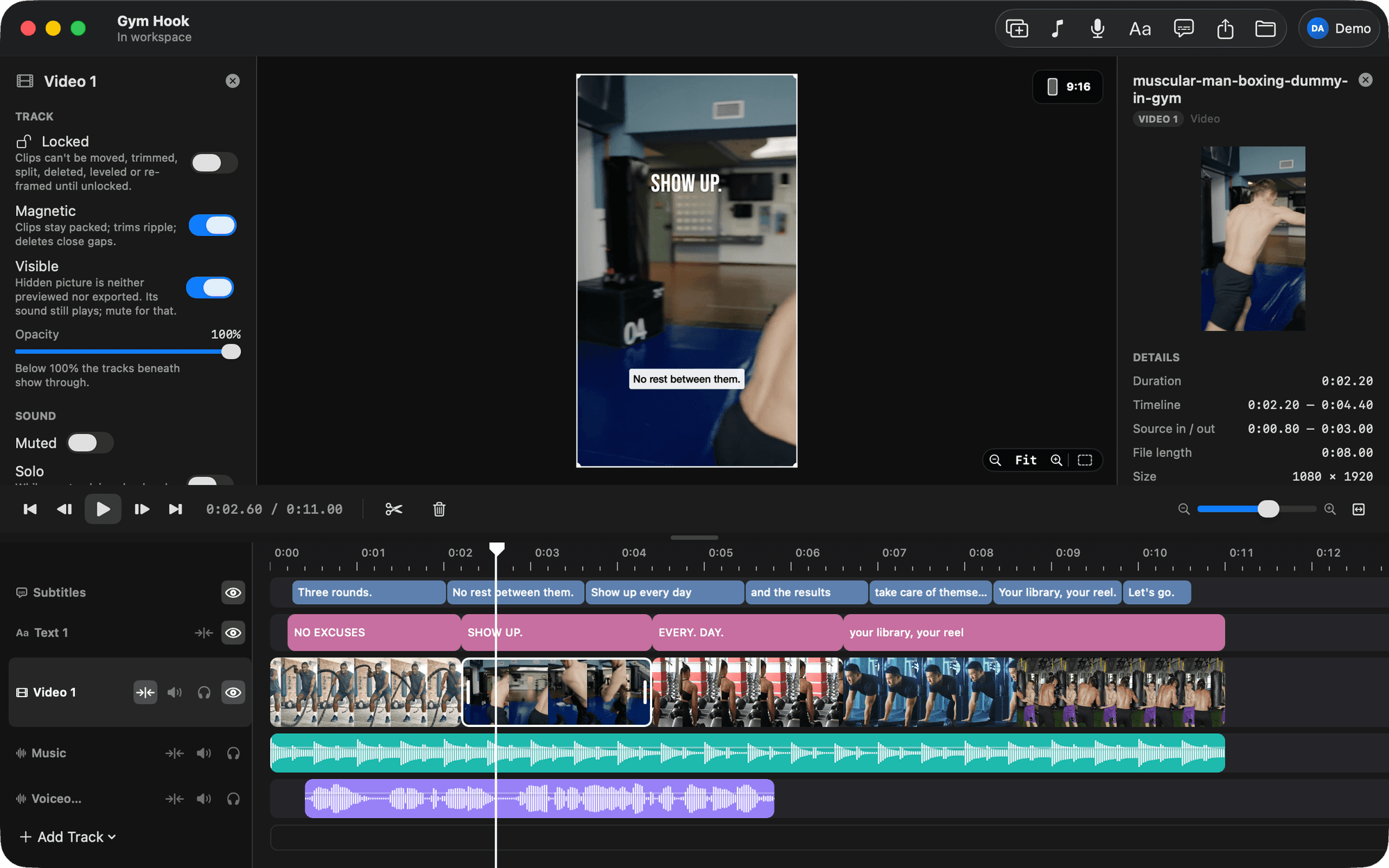Turn off the Visible switch
This screenshot has width=1389, height=868.
[x=210, y=287]
